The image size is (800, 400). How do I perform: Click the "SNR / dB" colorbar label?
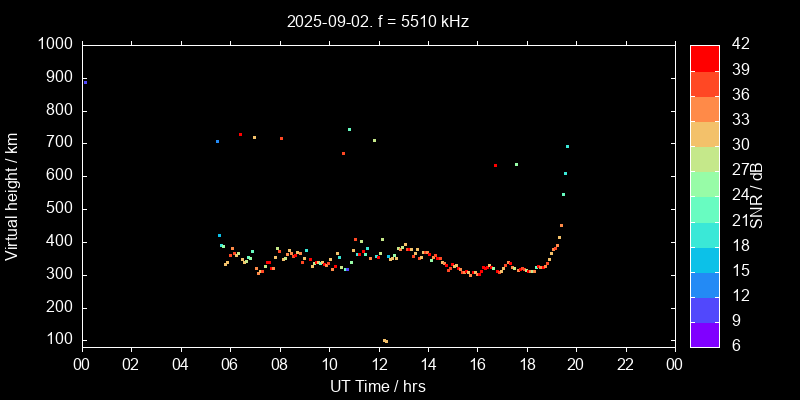758,196
